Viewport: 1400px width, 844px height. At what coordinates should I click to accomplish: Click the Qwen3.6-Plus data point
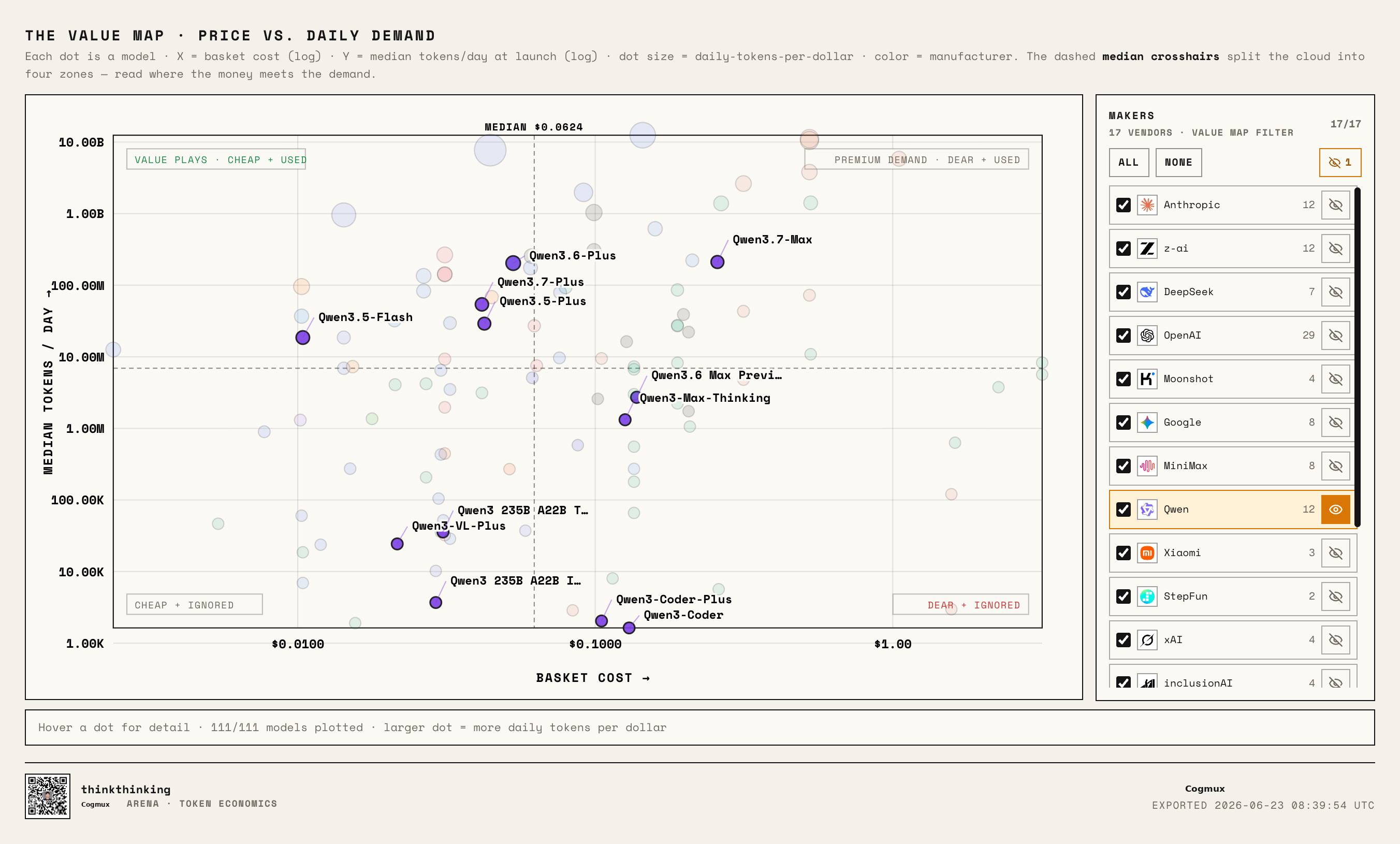tap(513, 263)
